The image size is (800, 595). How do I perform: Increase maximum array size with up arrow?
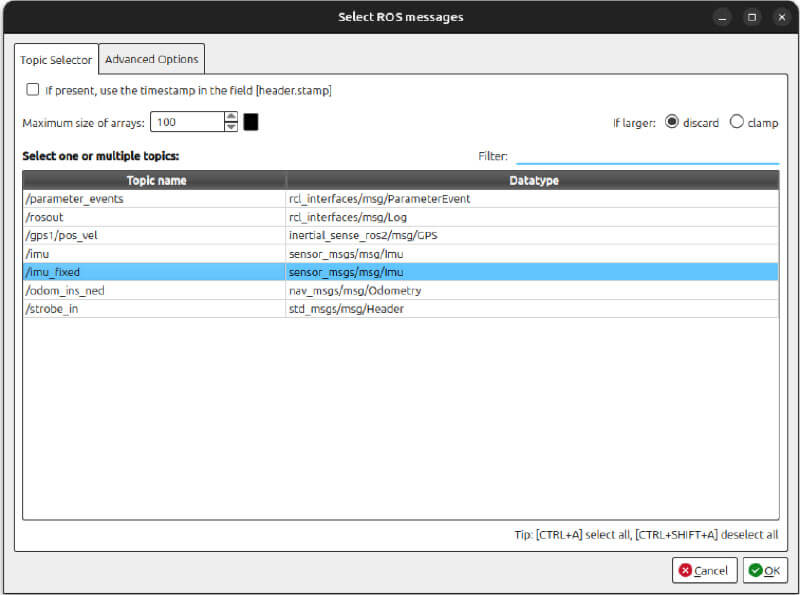231,117
